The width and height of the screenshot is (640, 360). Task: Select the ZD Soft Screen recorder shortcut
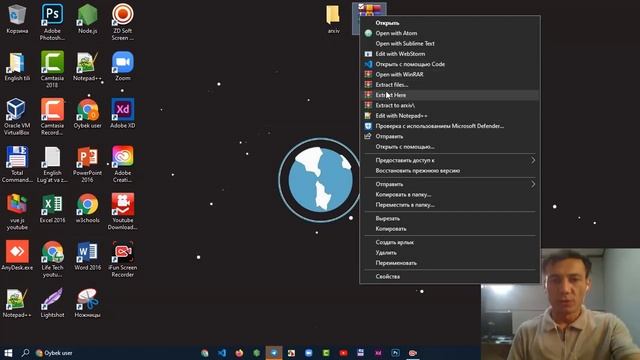click(x=122, y=22)
